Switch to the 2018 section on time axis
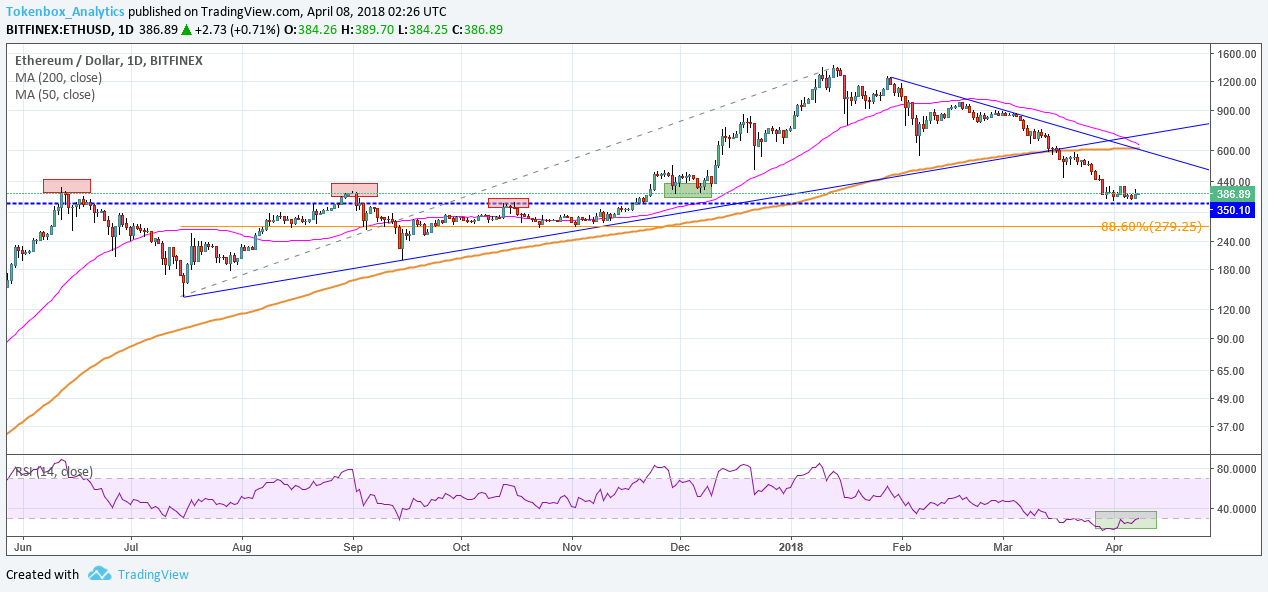This screenshot has height=592, width=1268. (789, 547)
